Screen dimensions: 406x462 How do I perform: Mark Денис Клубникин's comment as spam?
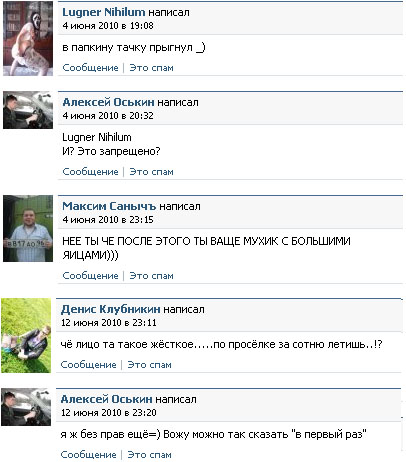(x=149, y=365)
